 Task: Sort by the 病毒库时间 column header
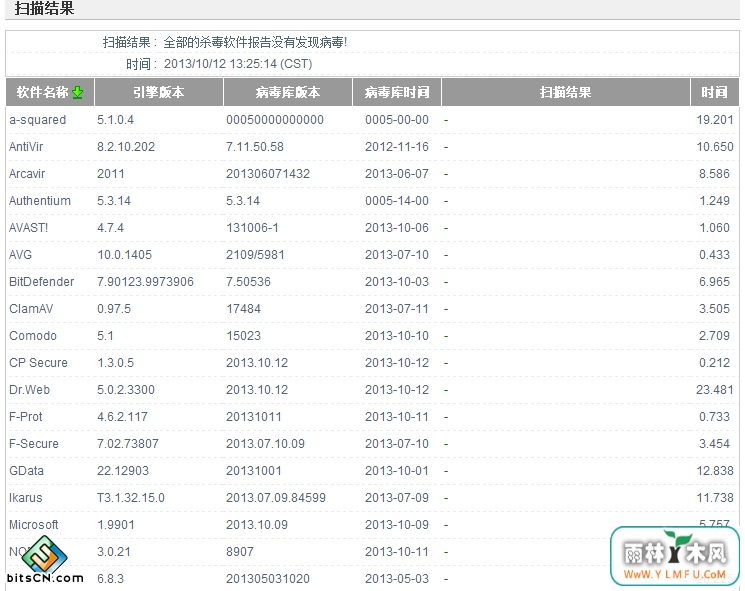coord(397,92)
